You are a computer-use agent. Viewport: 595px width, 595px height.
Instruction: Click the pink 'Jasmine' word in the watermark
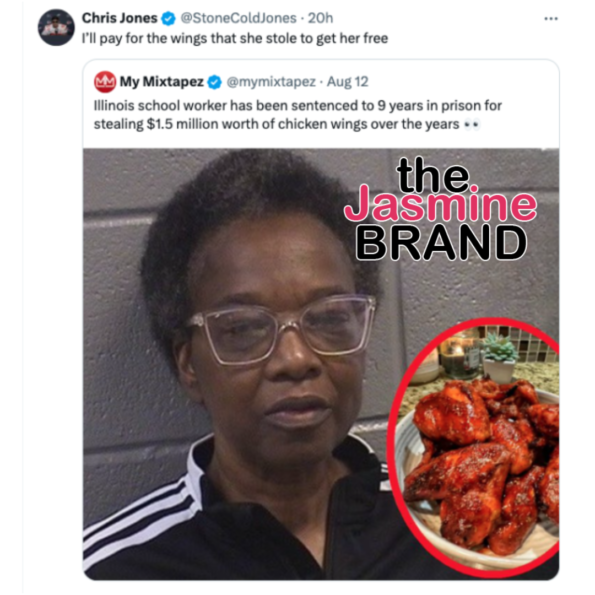pos(440,205)
